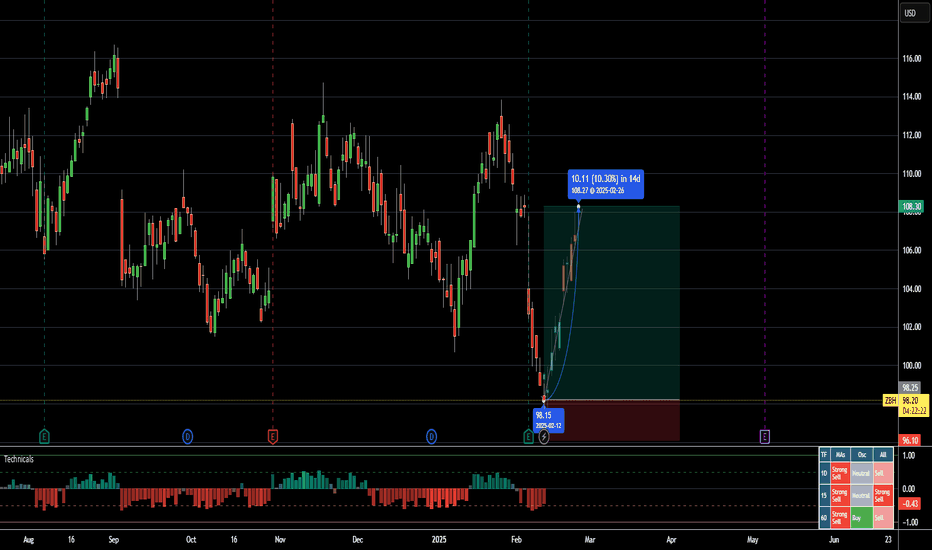Click the All column header in ratings table
The height and width of the screenshot is (550, 932).
(883, 455)
